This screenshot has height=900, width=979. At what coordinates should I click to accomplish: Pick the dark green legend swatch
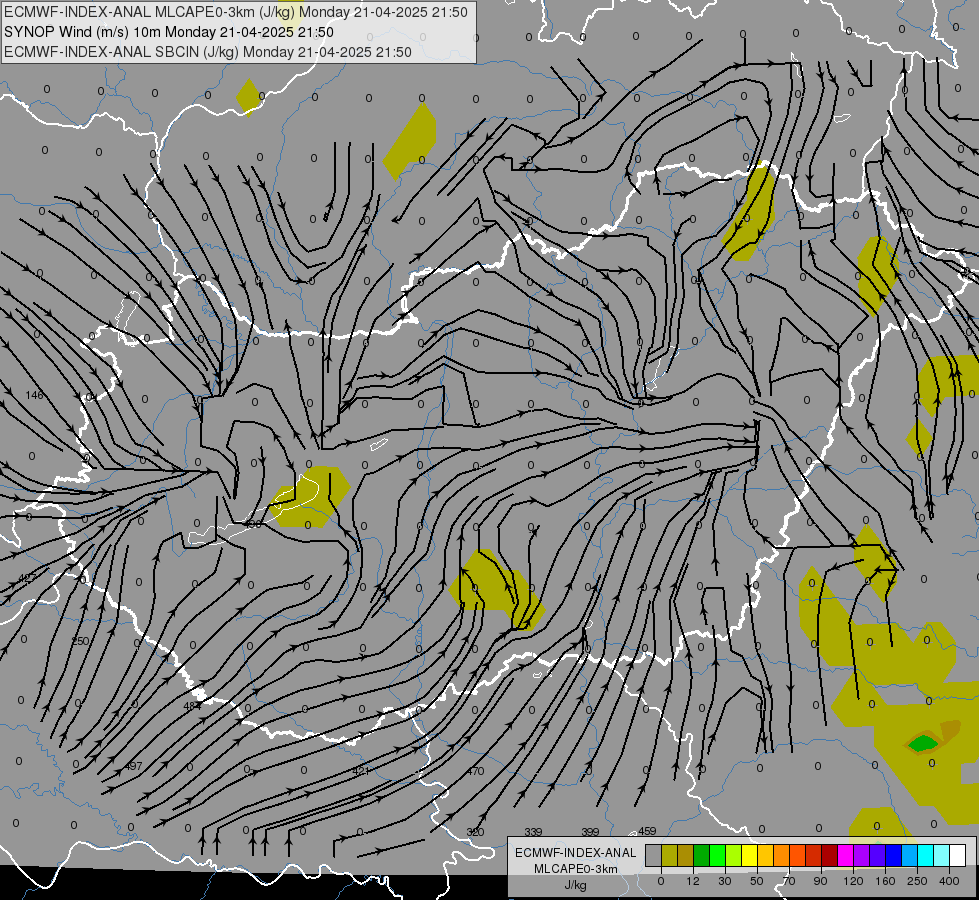pos(702,855)
